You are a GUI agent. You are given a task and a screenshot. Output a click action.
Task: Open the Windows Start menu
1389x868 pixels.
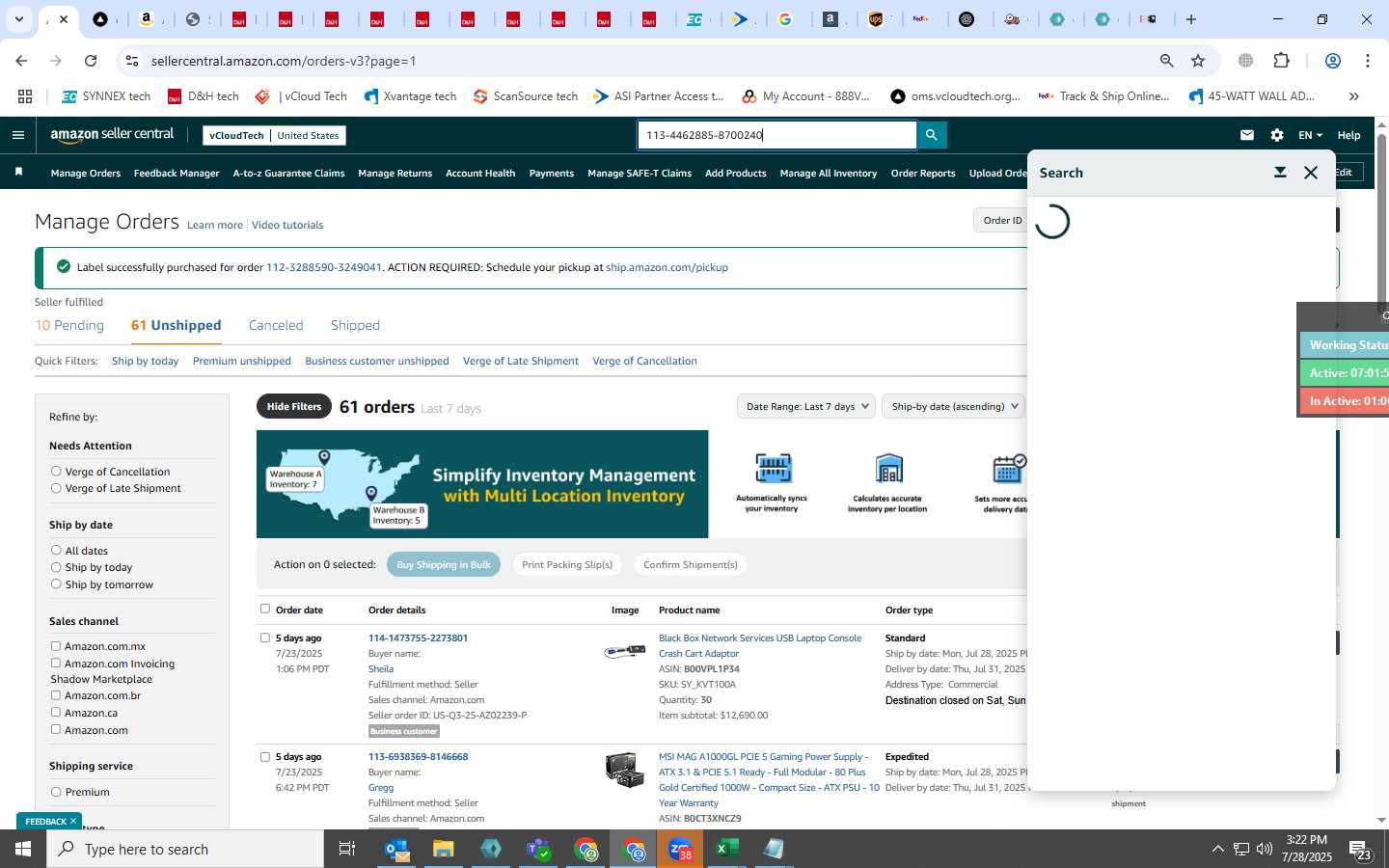23,850
